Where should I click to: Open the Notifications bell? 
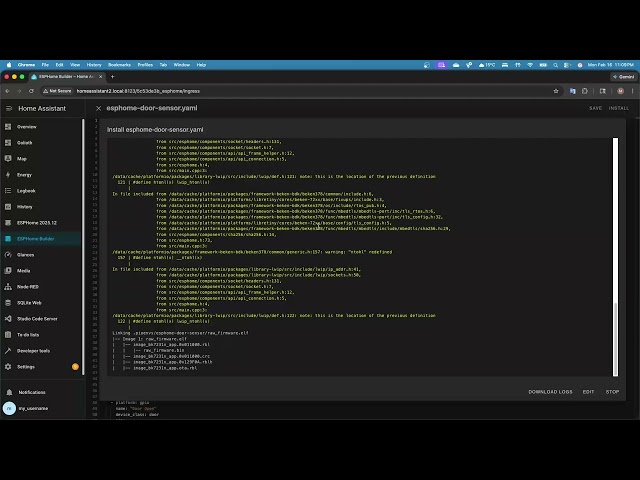(x=9, y=392)
